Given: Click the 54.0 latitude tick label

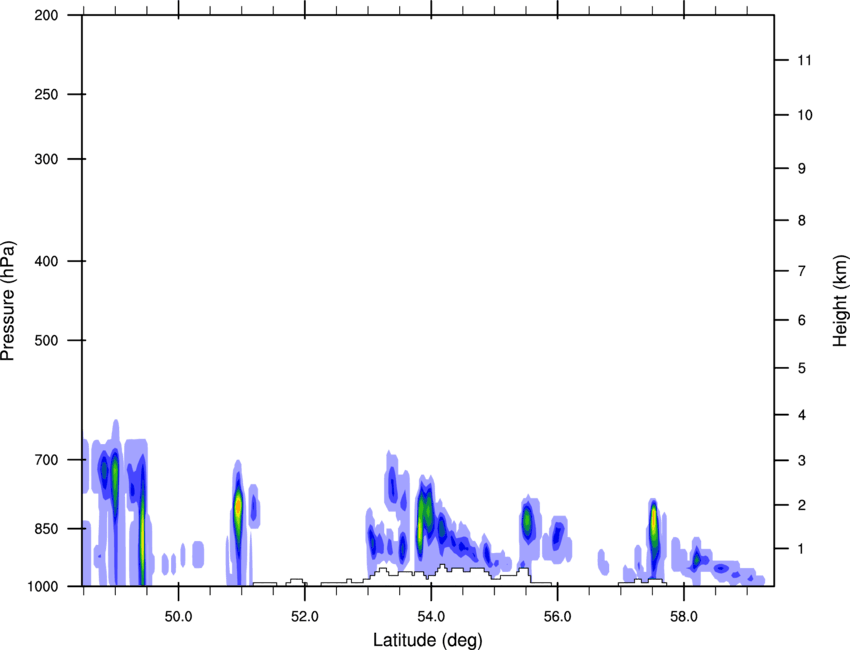Looking at the screenshot, I should (x=431, y=617).
